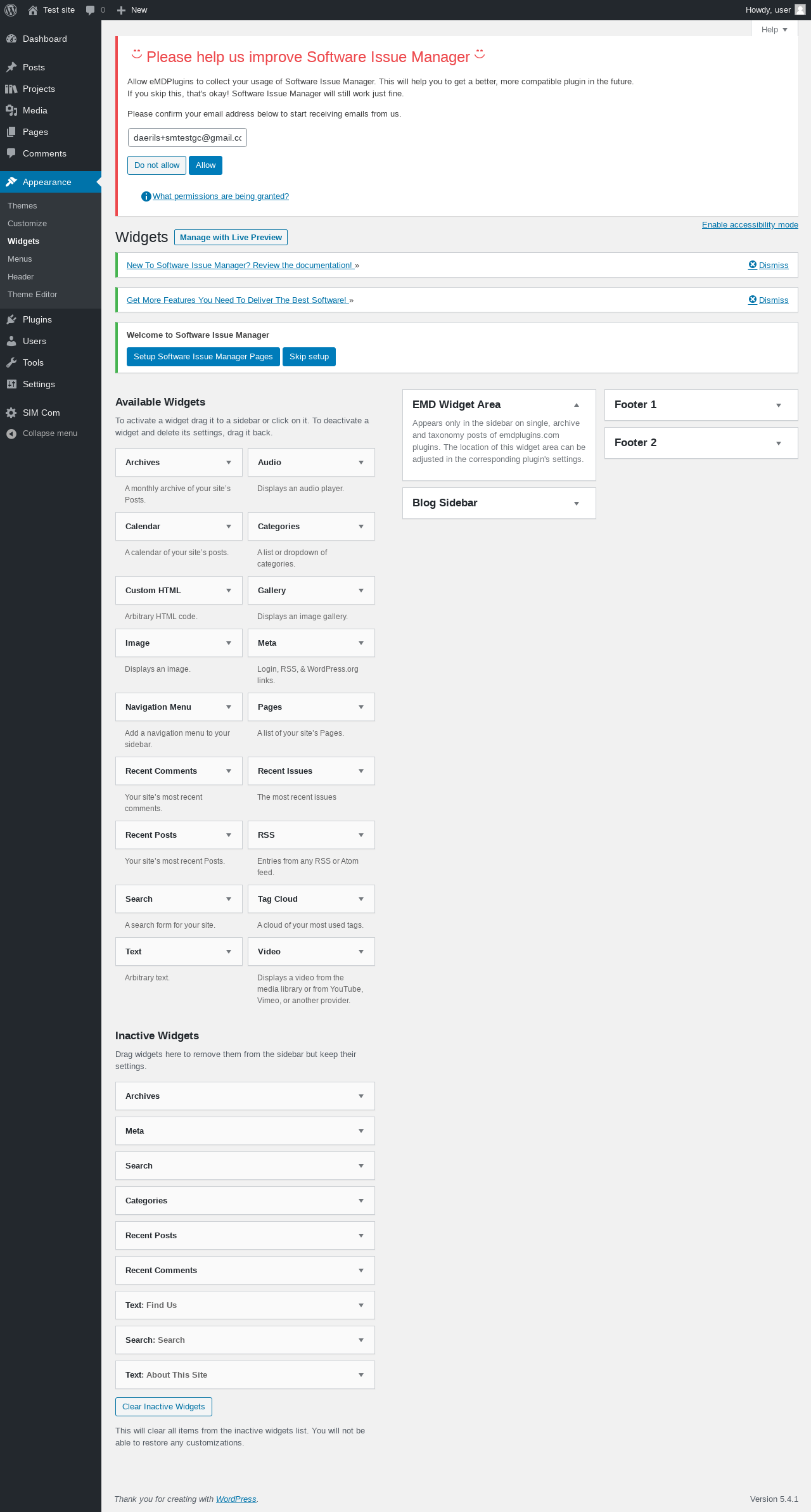The width and height of the screenshot is (811, 1512).
Task: Click the Pages icon in sidebar
Action: [11, 132]
